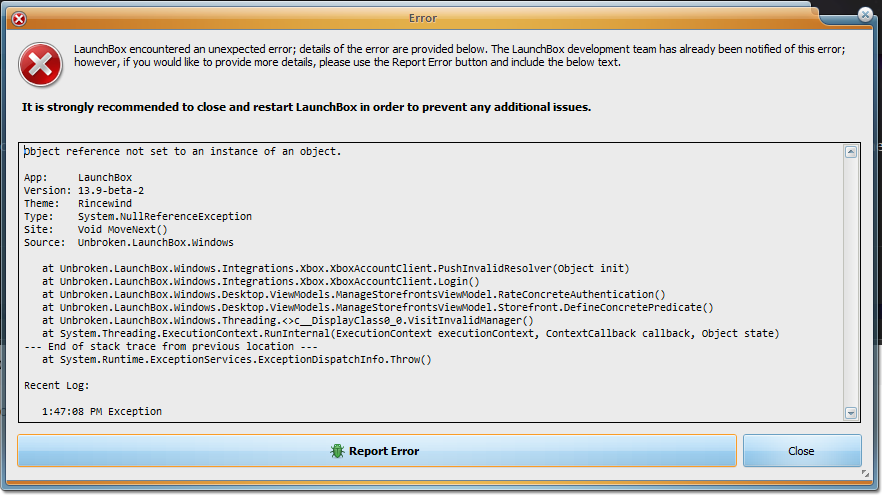Click the bold restart LaunchBox recommendation text

pos(306,107)
